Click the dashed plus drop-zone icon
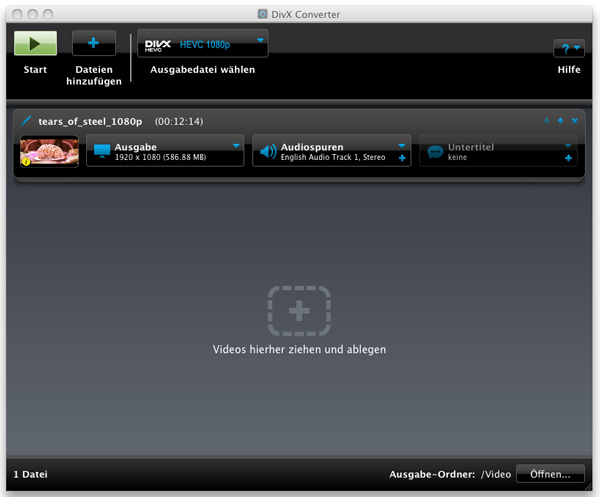This screenshot has height=497, width=600. [299, 311]
